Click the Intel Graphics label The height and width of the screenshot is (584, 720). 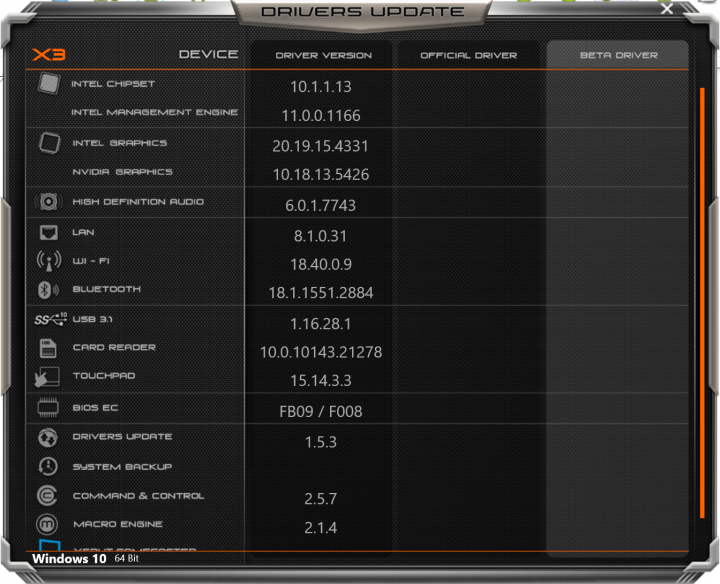[120, 143]
